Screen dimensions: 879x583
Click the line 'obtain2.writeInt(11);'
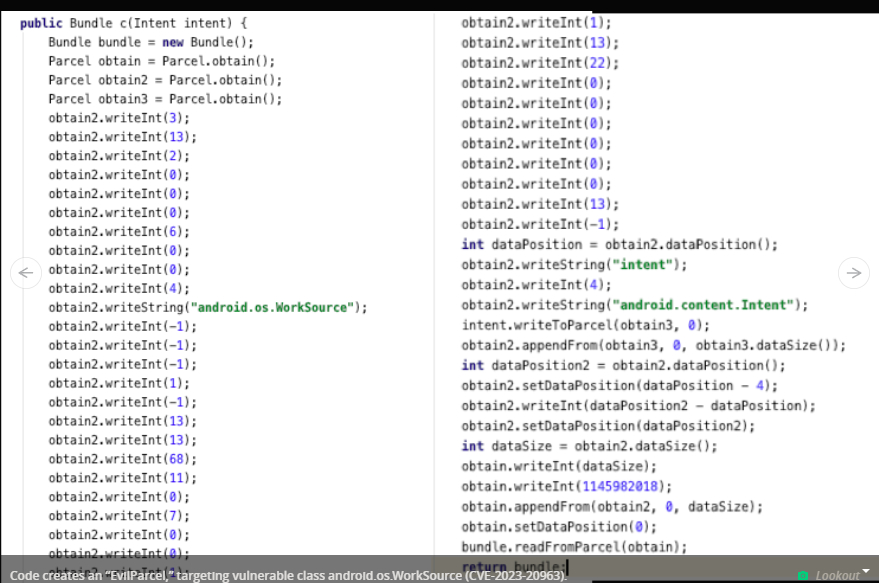point(122,478)
